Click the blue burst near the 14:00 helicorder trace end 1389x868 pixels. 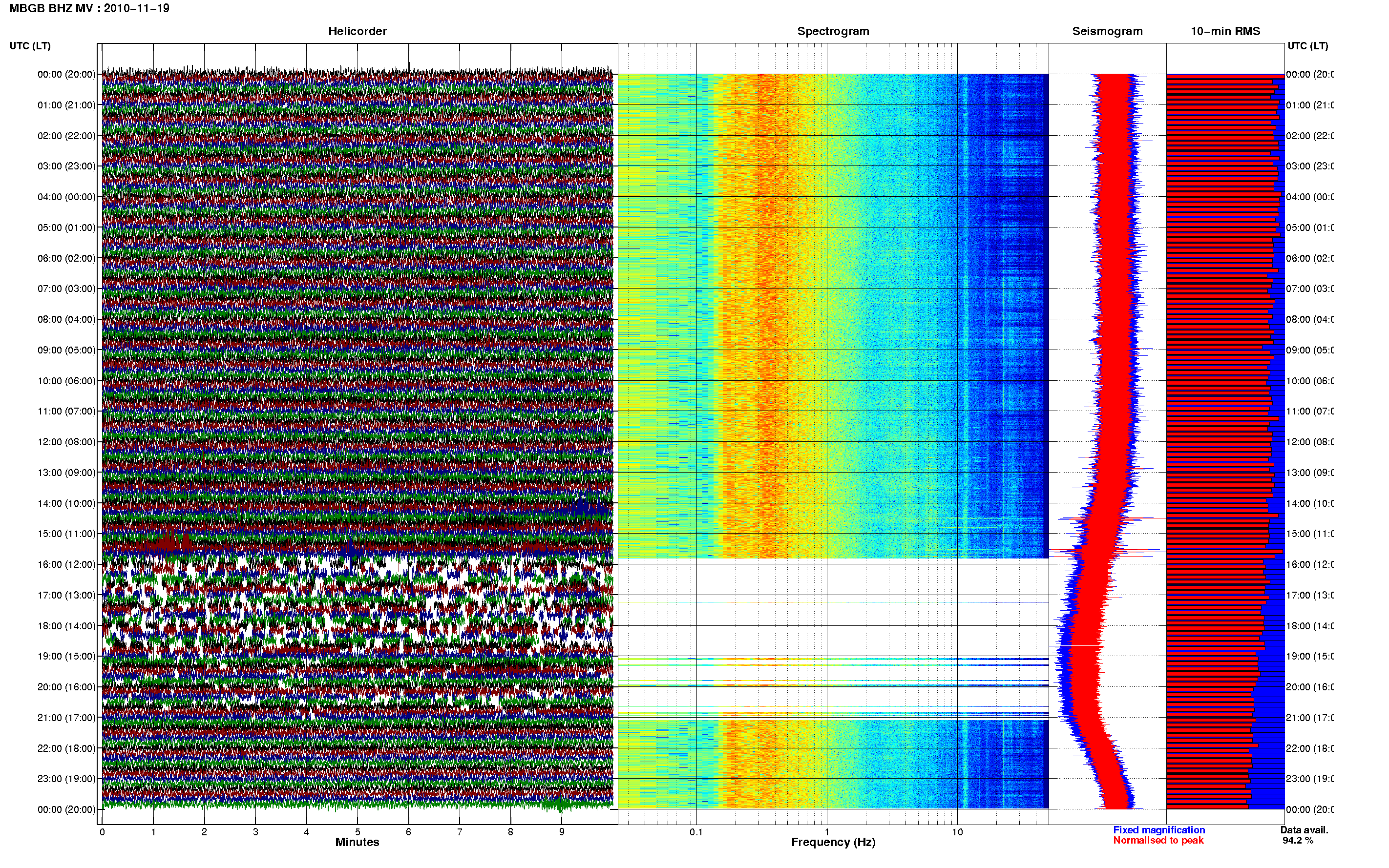(x=586, y=508)
